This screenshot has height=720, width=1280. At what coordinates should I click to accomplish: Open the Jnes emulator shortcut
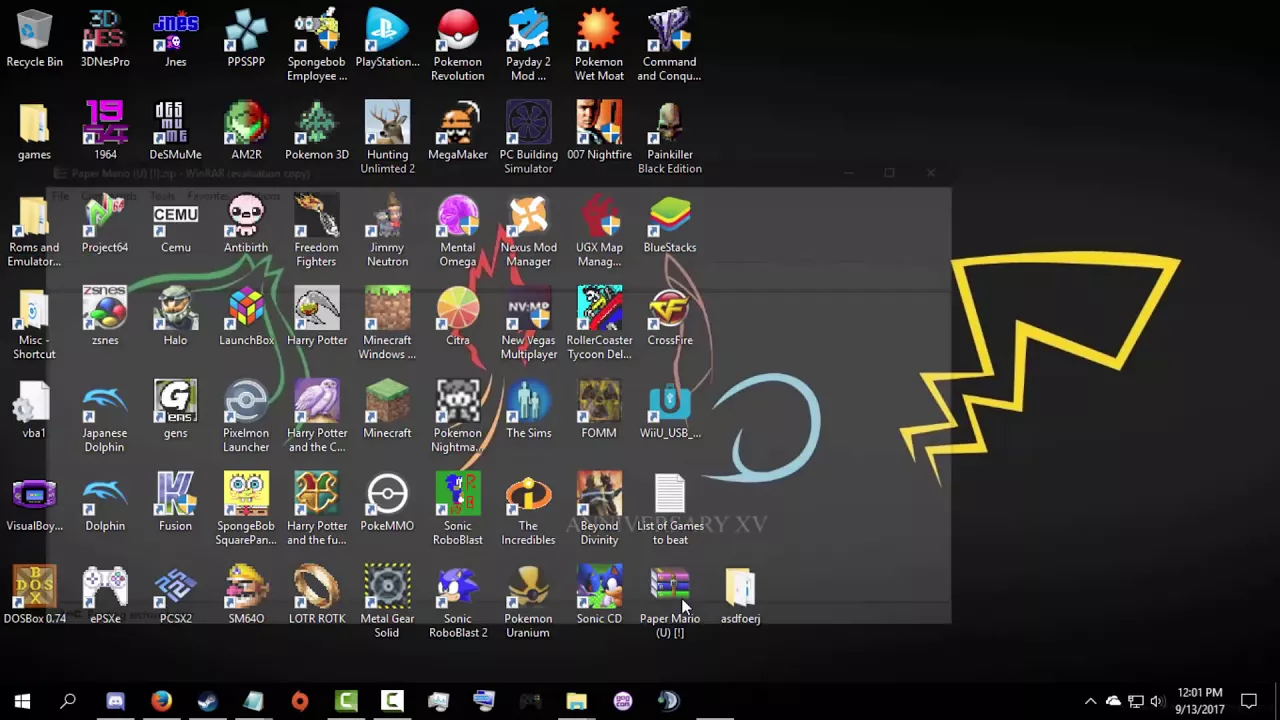[176, 39]
